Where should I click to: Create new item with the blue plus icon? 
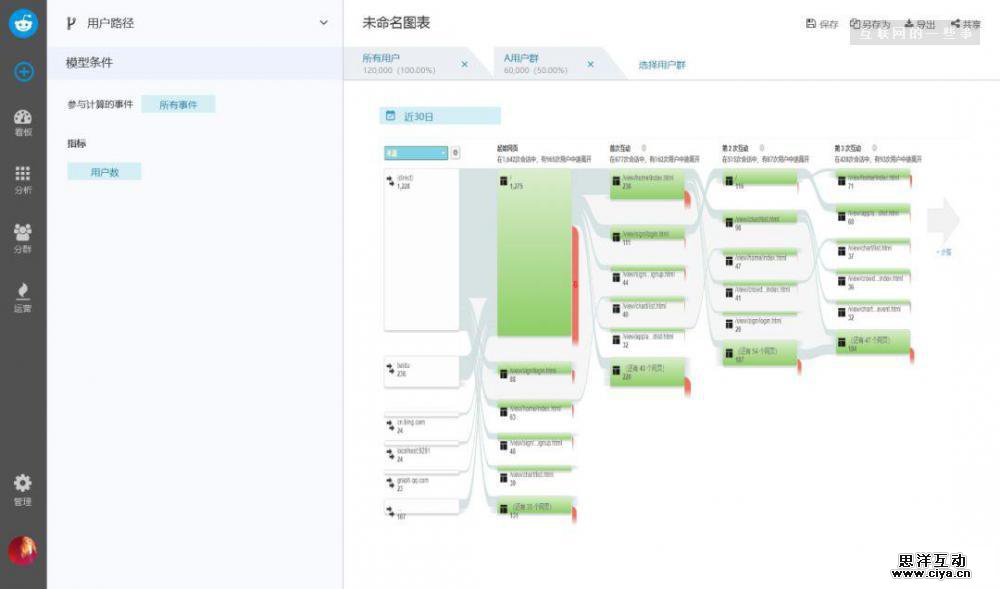[22, 73]
